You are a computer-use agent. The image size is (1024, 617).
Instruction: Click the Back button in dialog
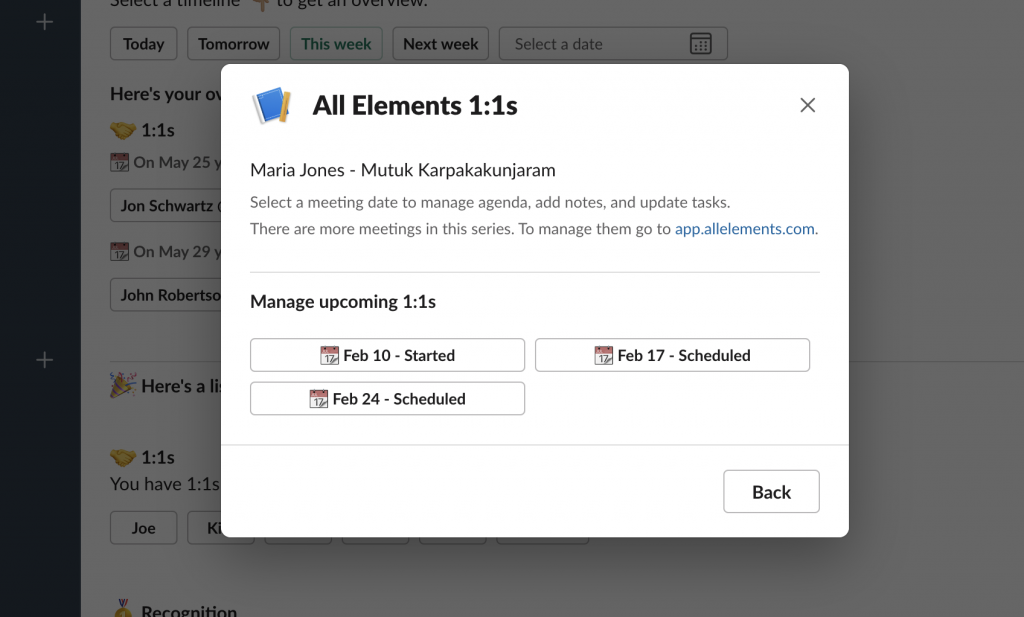tap(771, 492)
